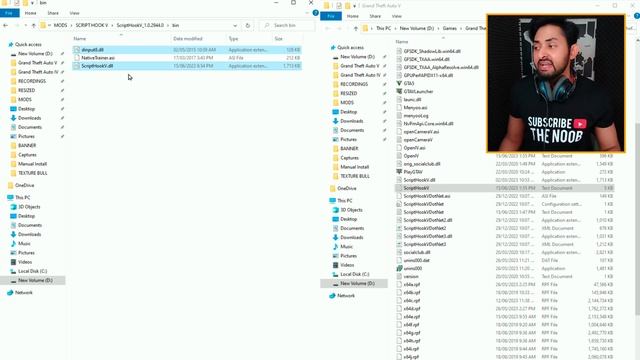Open Manual Install in bin window sidebar
The height and width of the screenshot is (360, 640).
pos(32,164)
